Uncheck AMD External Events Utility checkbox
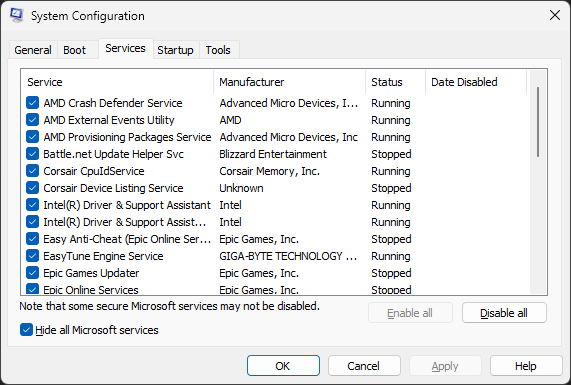571x385 pixels. [x=32, y=120]
